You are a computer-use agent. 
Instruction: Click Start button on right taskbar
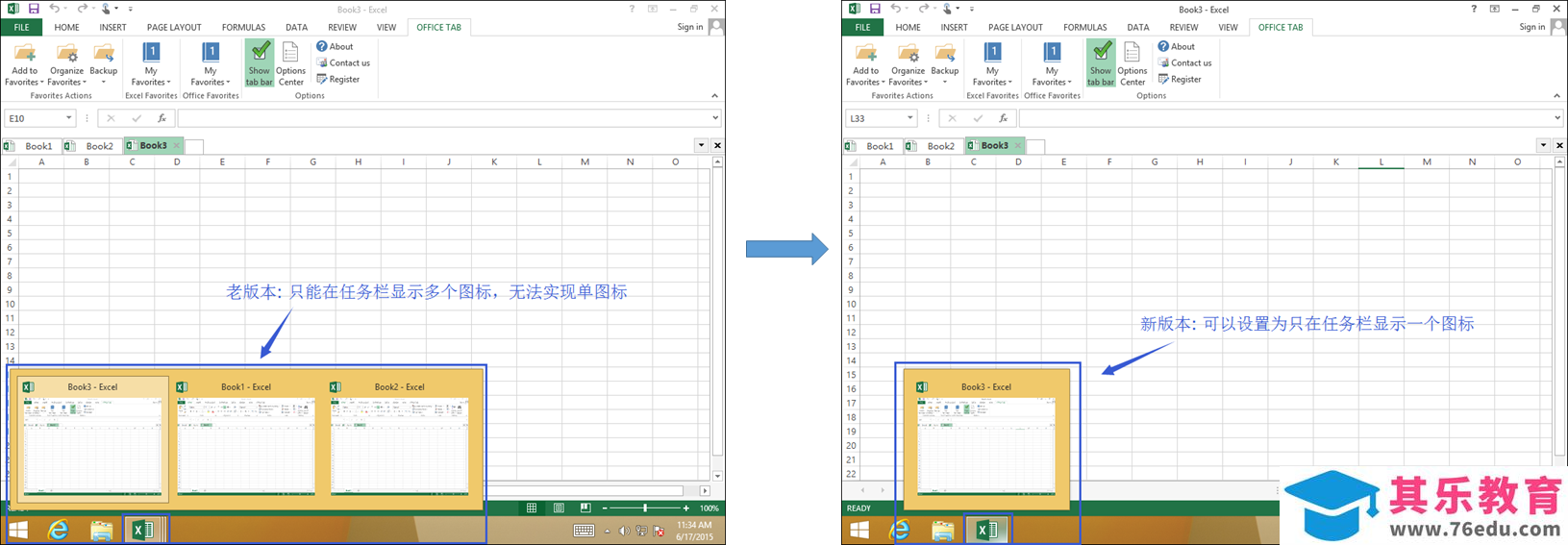[859, 530]
